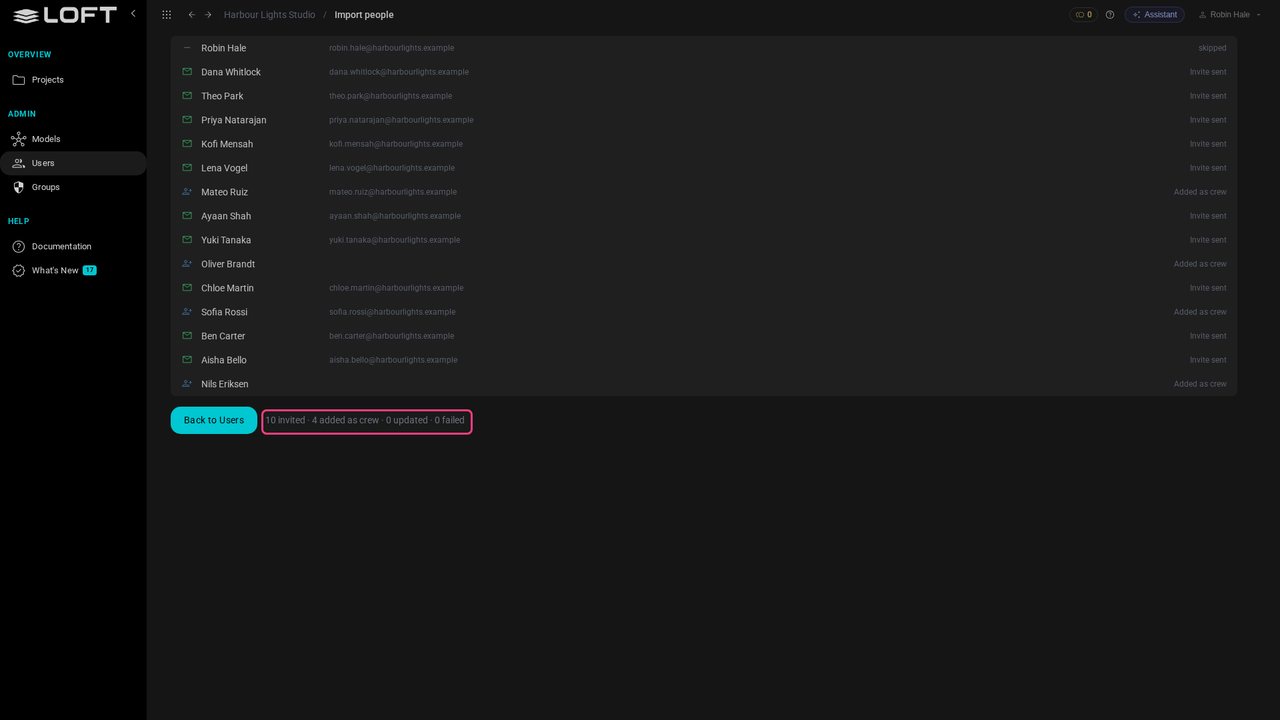Click the name Priya Natarajan

234,120
